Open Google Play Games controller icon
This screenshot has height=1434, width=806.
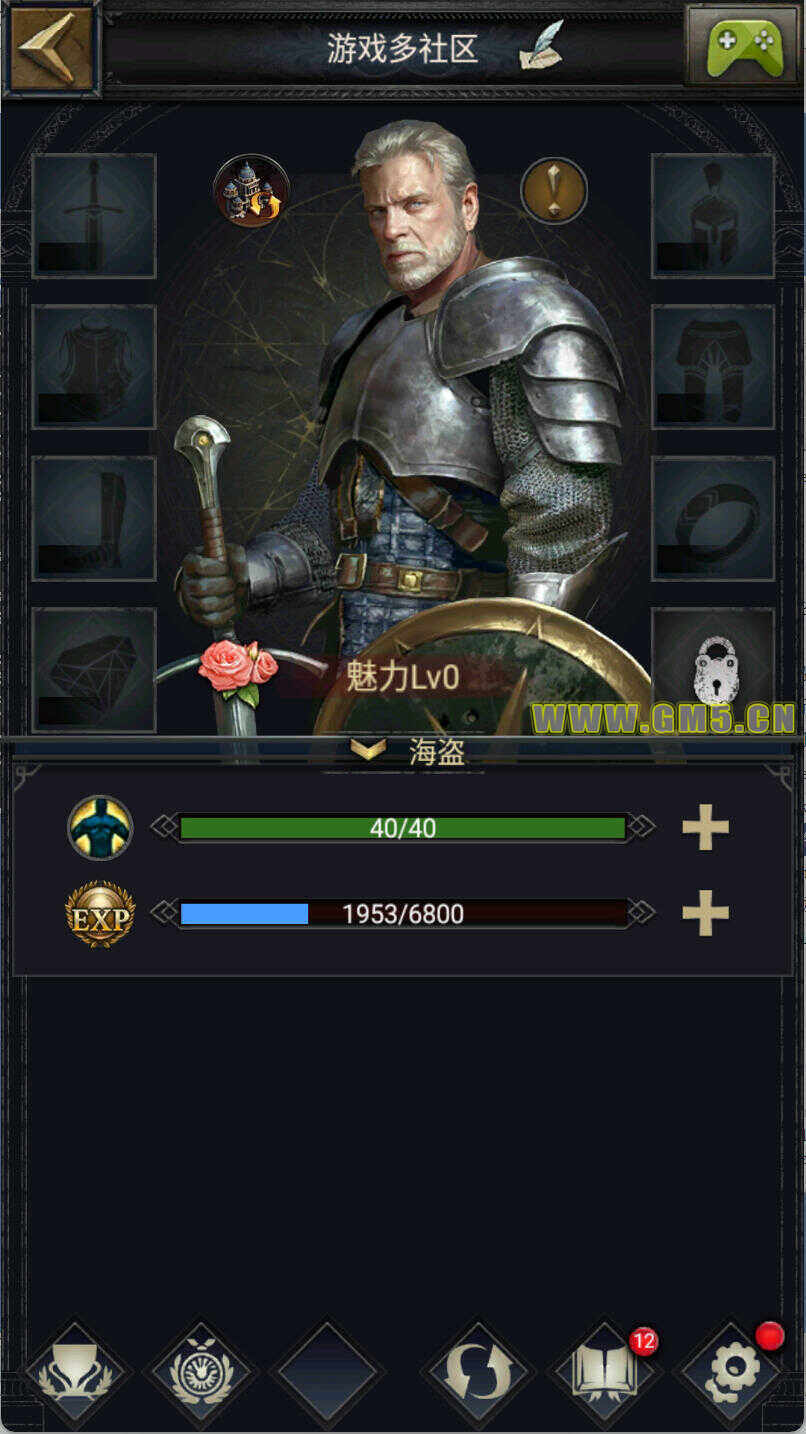click(x=744, y=46)
